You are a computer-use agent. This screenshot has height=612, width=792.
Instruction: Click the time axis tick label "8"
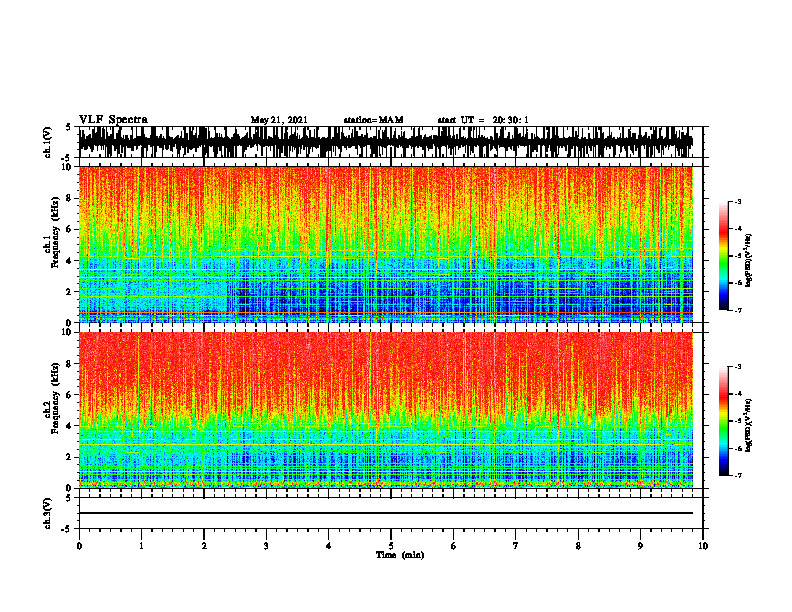[x=578, y=546]
